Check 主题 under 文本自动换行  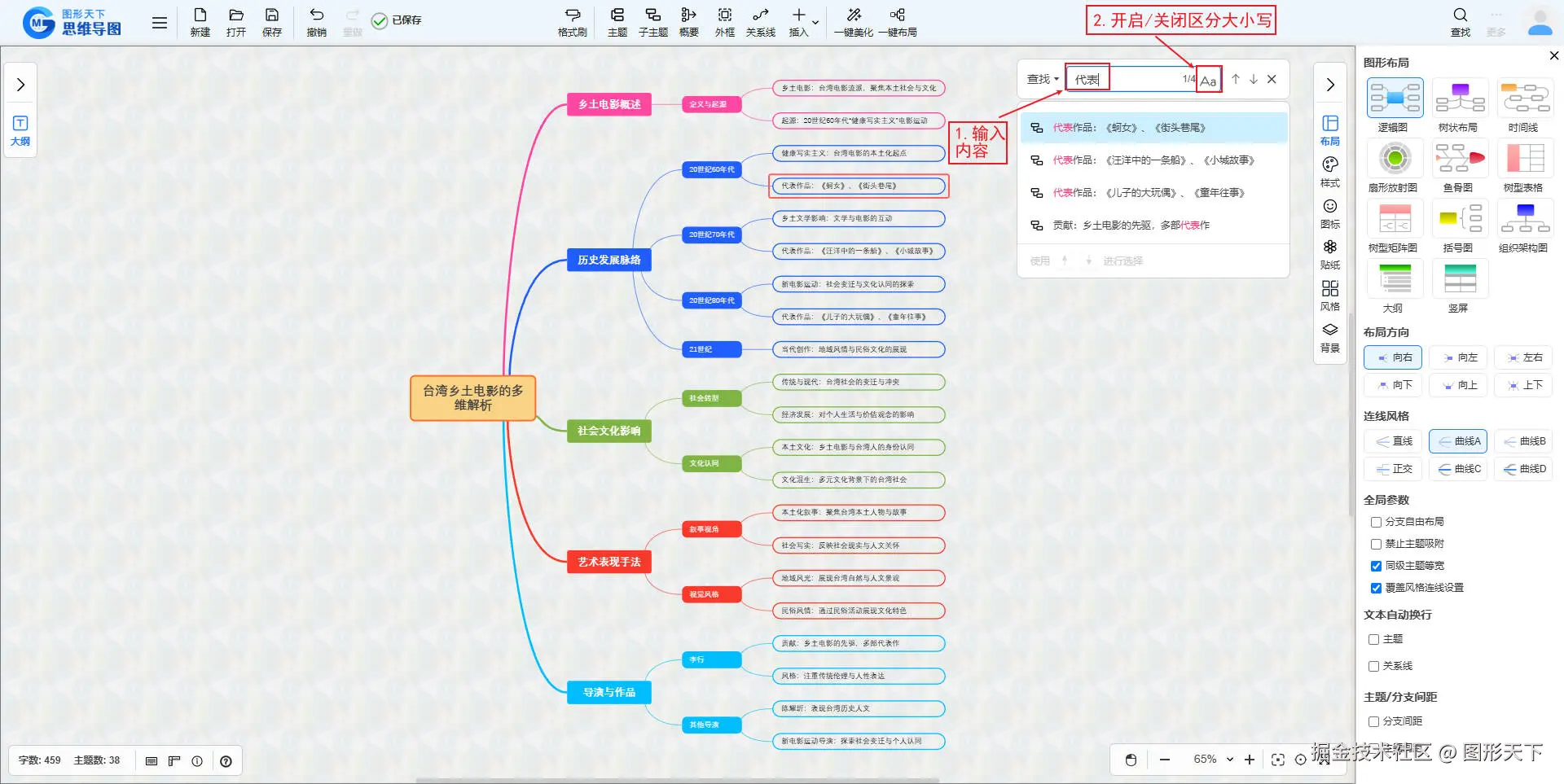1374,640
